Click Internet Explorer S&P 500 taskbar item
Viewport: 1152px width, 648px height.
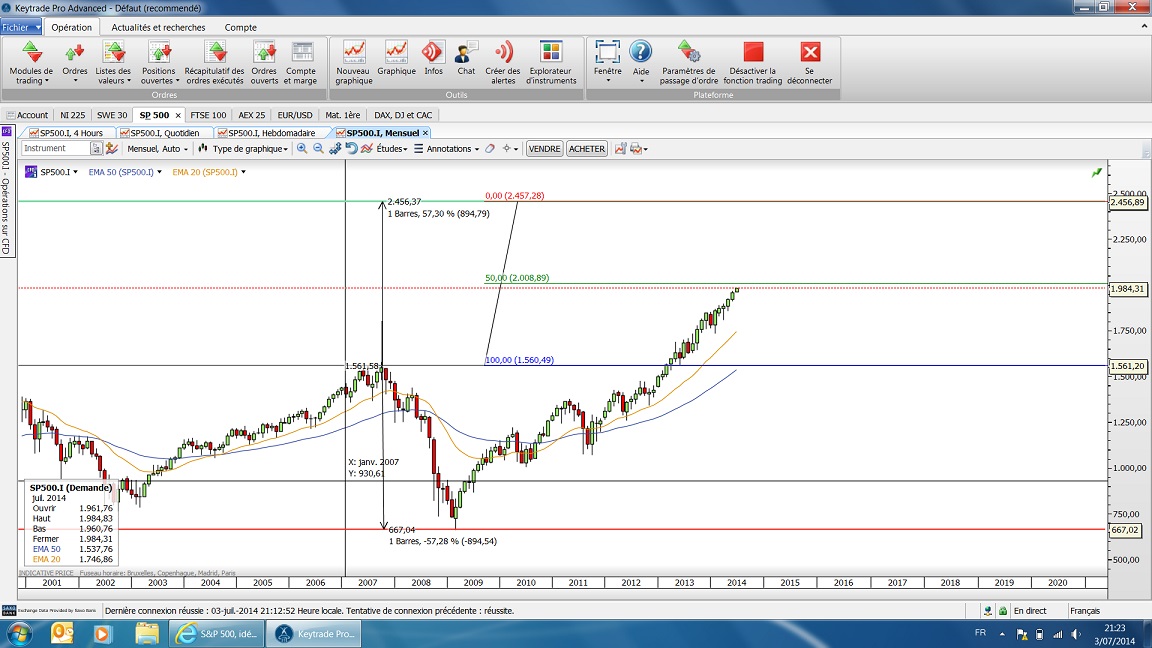click(x=216, y=633)
